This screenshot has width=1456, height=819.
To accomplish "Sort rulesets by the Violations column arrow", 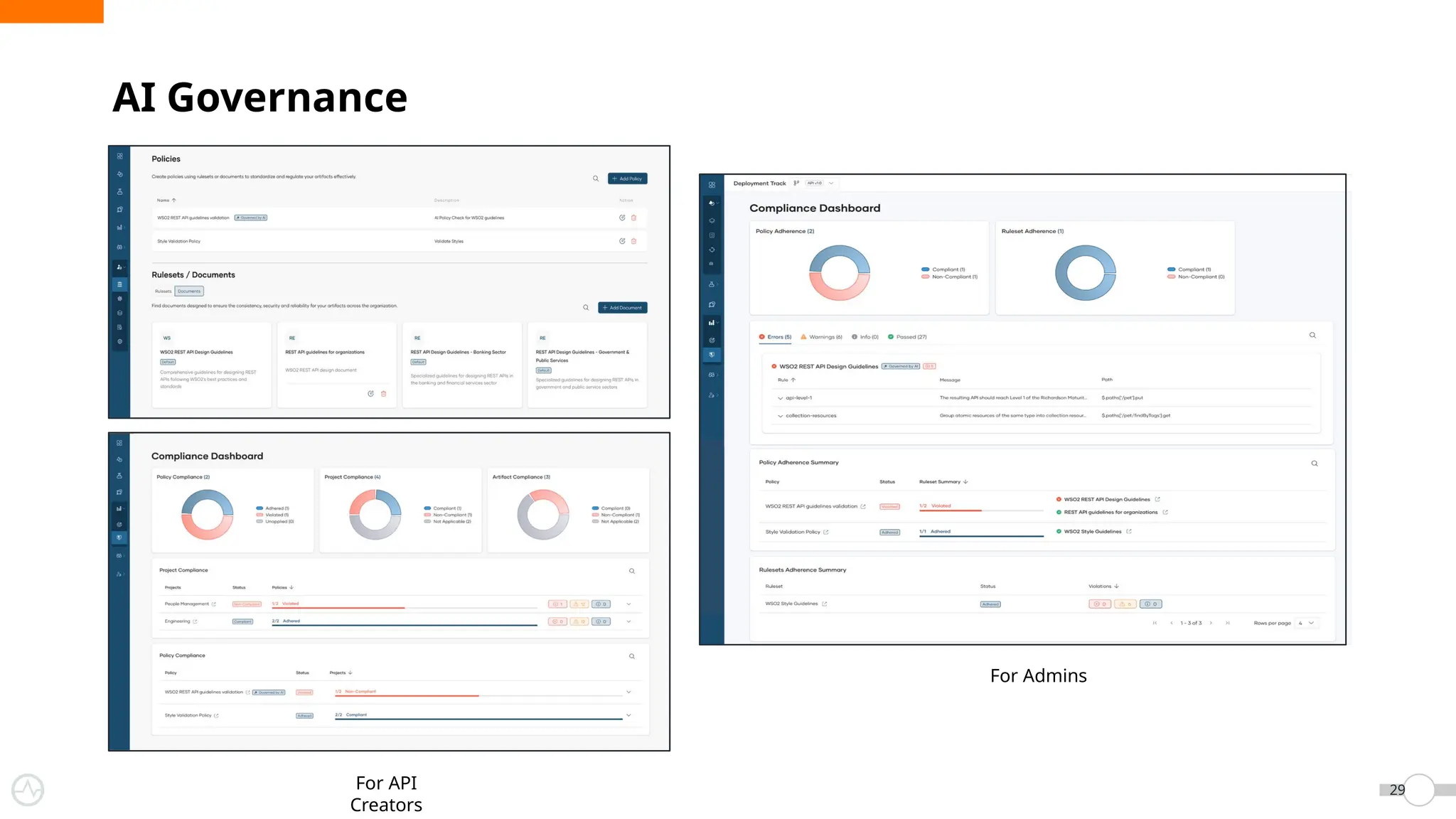I will 1117,587.
